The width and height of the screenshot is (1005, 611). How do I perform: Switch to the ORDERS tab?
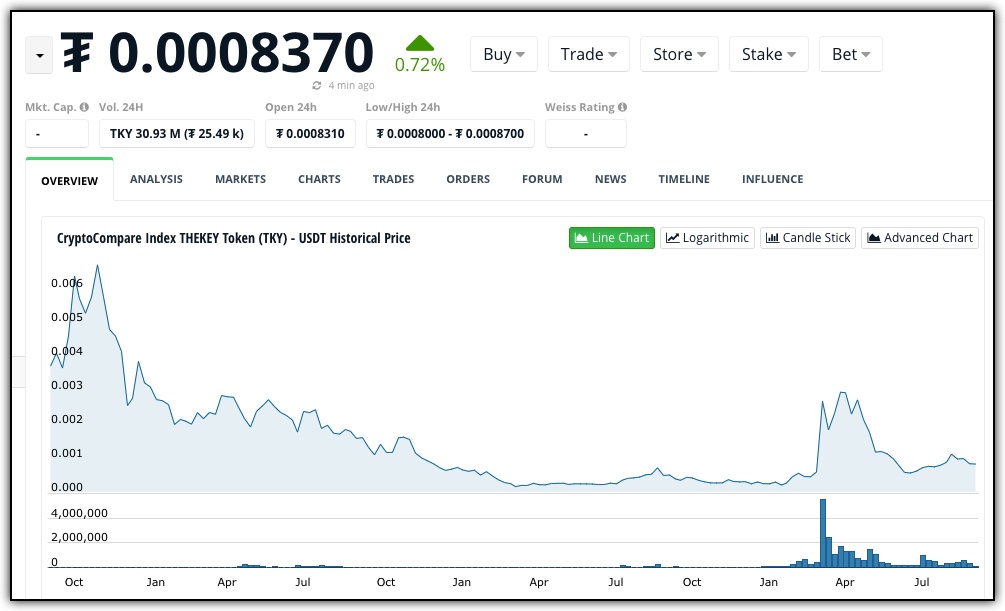click(468, 179)
